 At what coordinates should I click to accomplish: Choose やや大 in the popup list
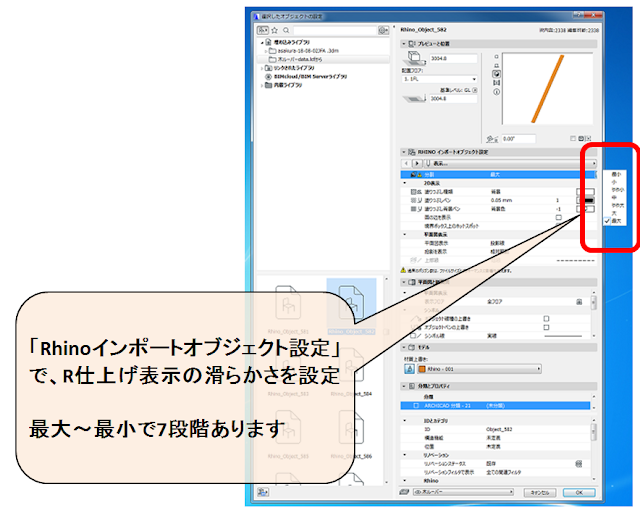point(618,205)
